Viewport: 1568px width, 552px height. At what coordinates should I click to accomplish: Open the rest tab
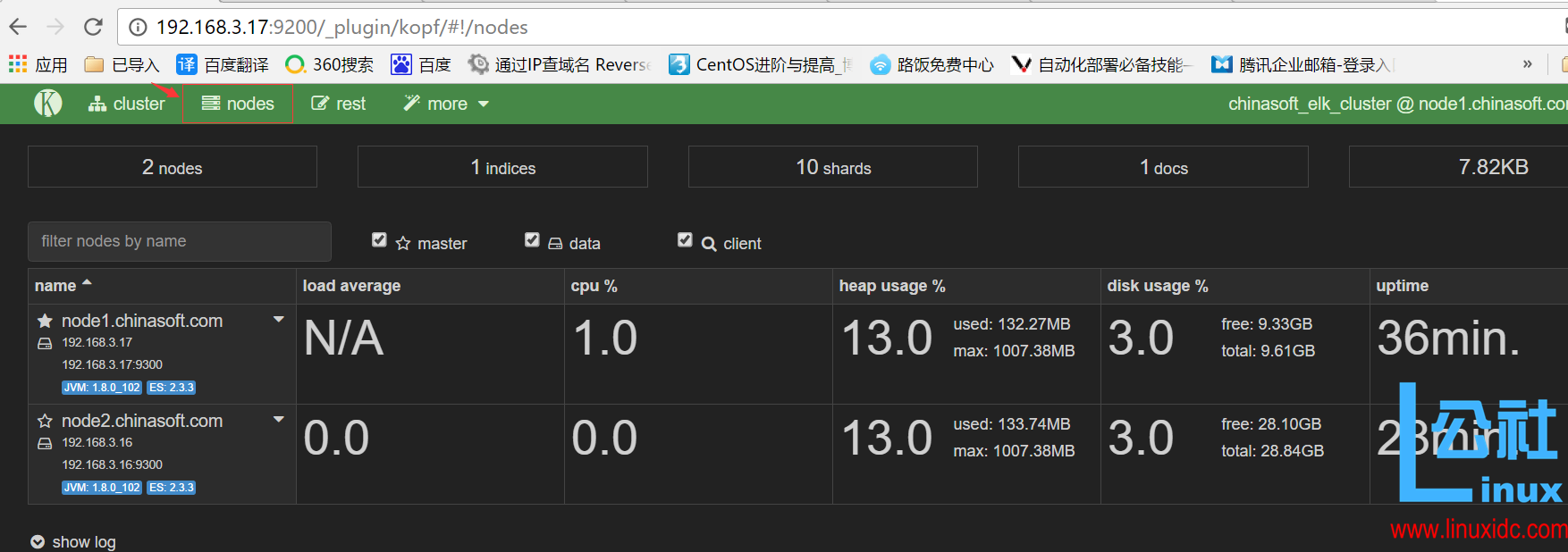click(338, 104)
